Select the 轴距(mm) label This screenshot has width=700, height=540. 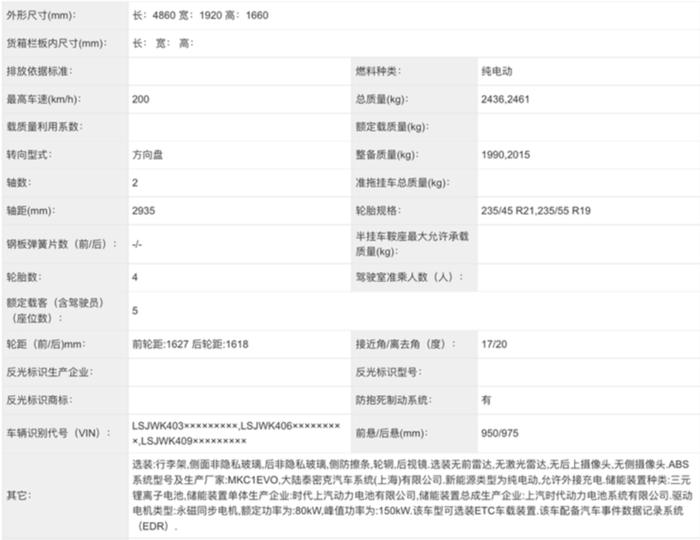(x=30, y=211)
